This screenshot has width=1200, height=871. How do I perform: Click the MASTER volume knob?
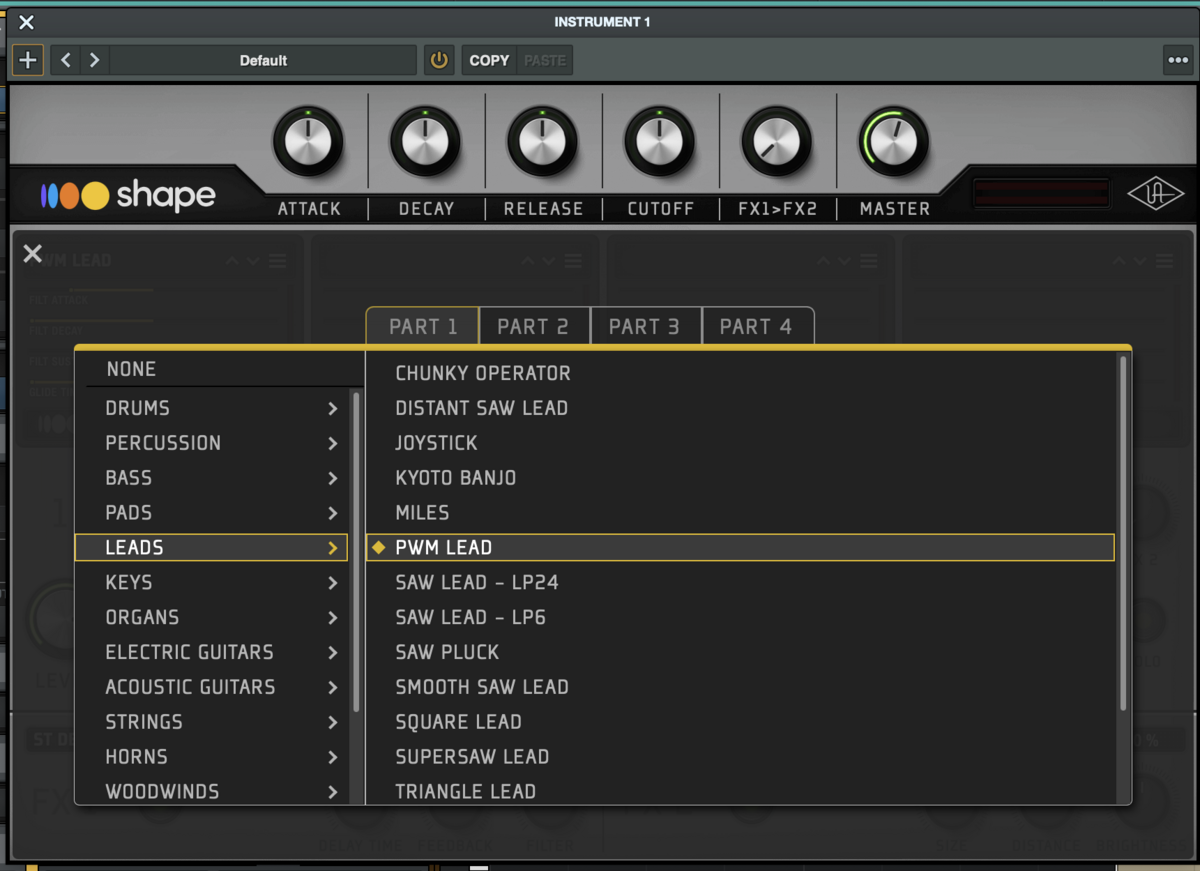click(893, 142)
